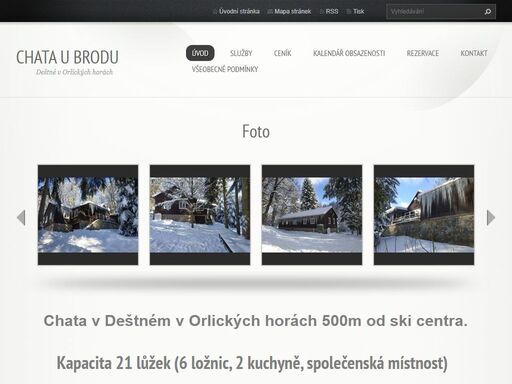
Task: Go to the REZERVACE page
Action: tap(422, 53)
